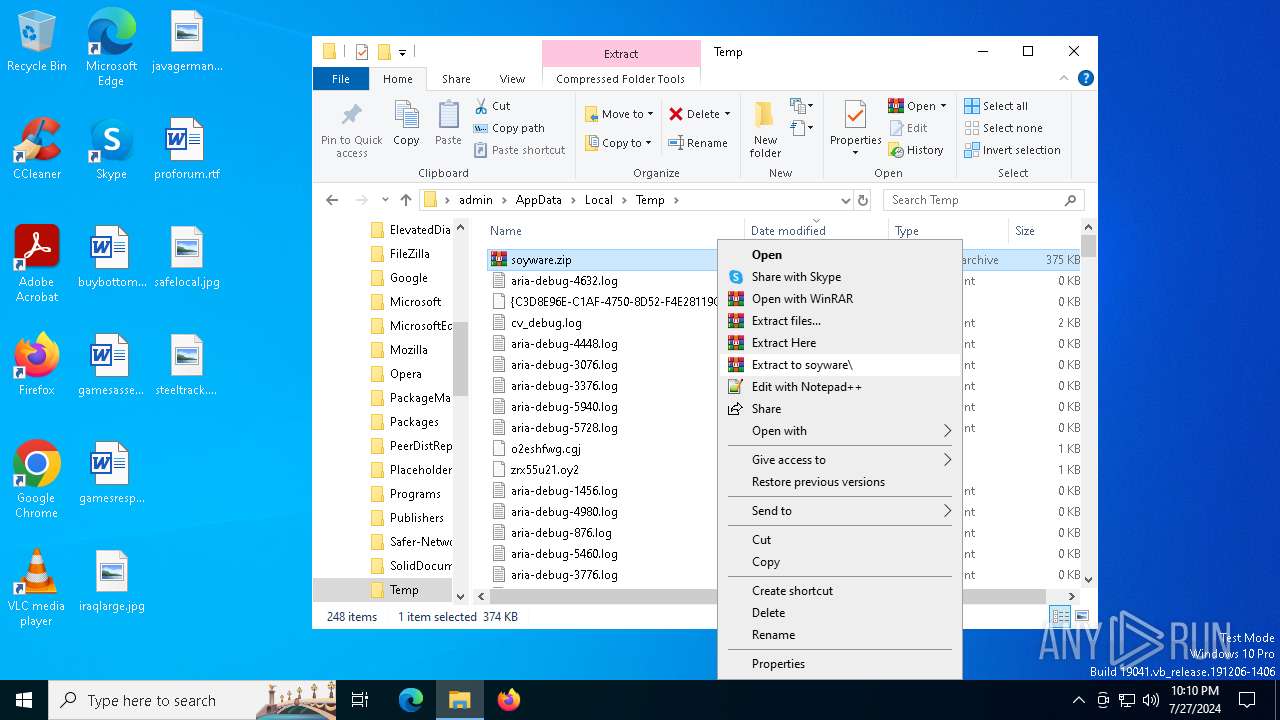Click Copy path in ribbon

(509, 128)
